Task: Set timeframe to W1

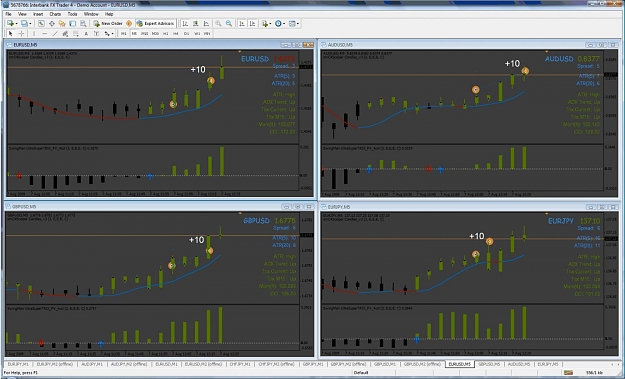Action: (197, 33)
